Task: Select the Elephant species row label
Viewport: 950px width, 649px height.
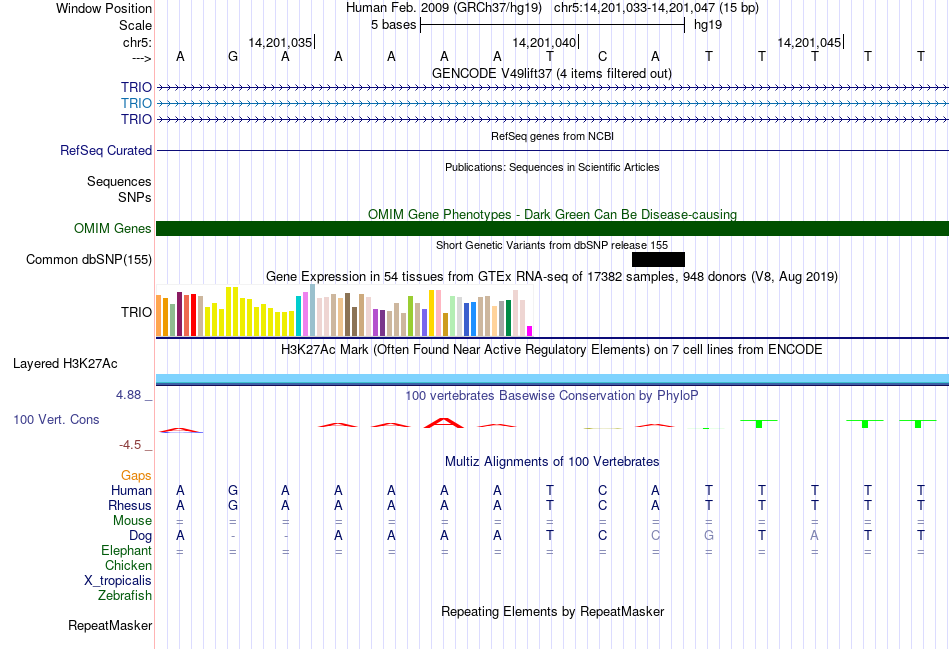Action: [x=127, y=550]
